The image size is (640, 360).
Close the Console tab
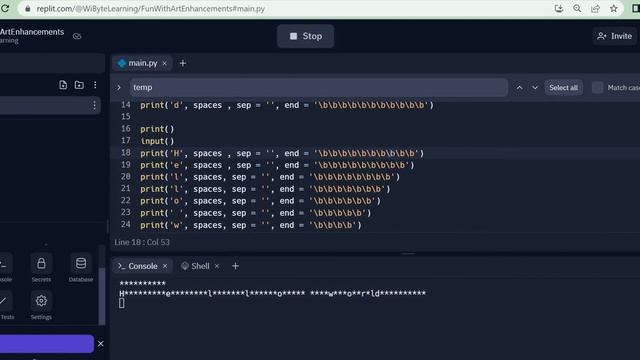(x=165, y=266)
